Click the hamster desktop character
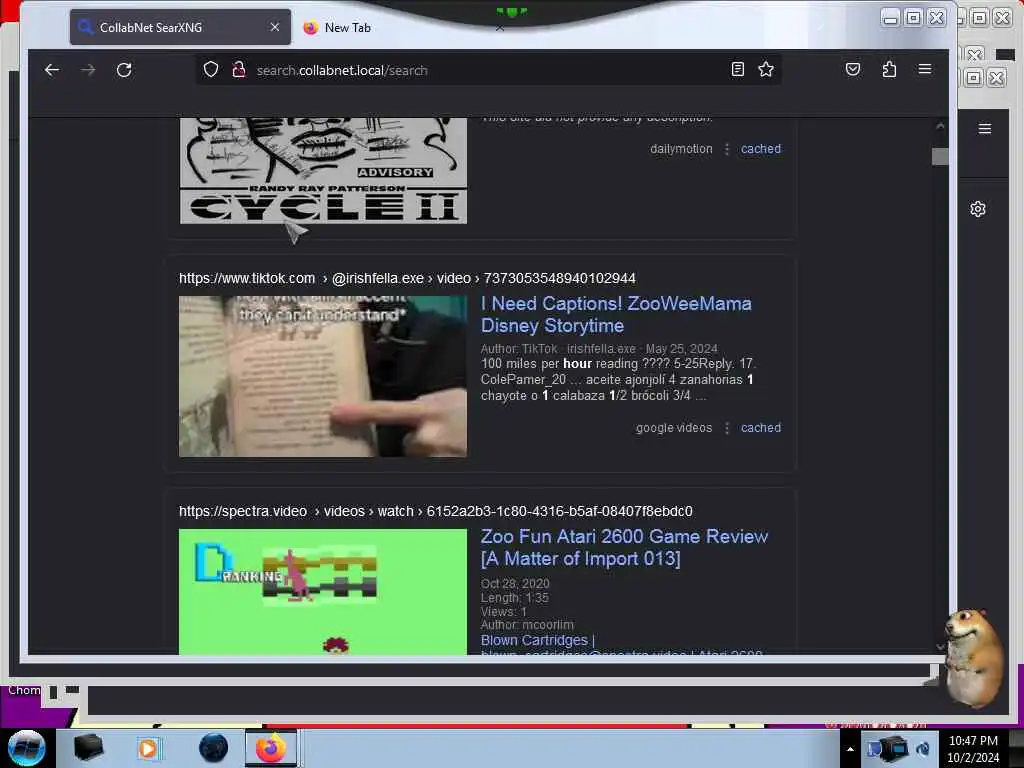This screenshot has height=768, width=1024. point(972,658)
